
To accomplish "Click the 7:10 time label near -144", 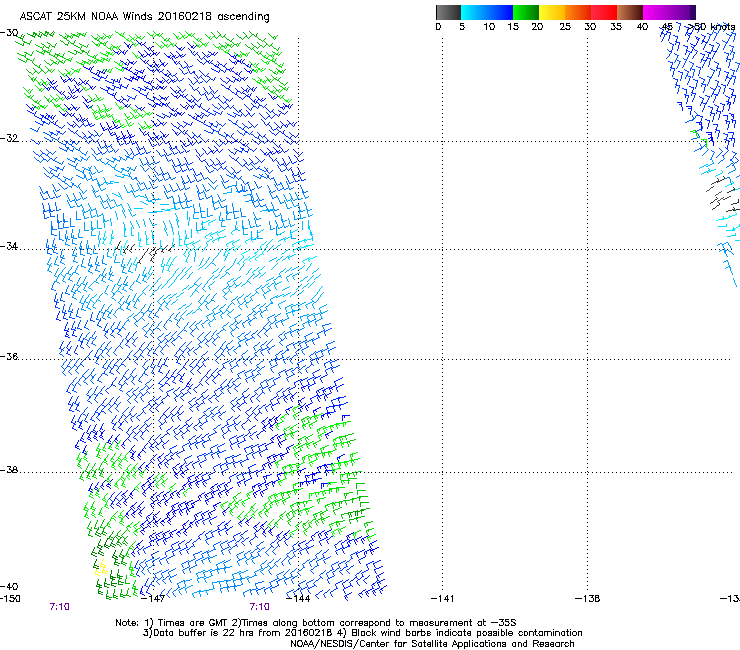I will click(x=260, y=607).
